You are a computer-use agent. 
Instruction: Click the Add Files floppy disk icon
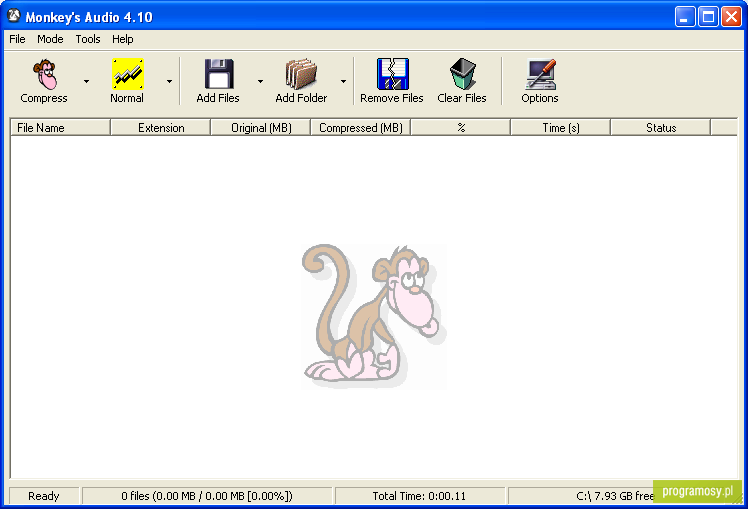(x=219, y=74)
